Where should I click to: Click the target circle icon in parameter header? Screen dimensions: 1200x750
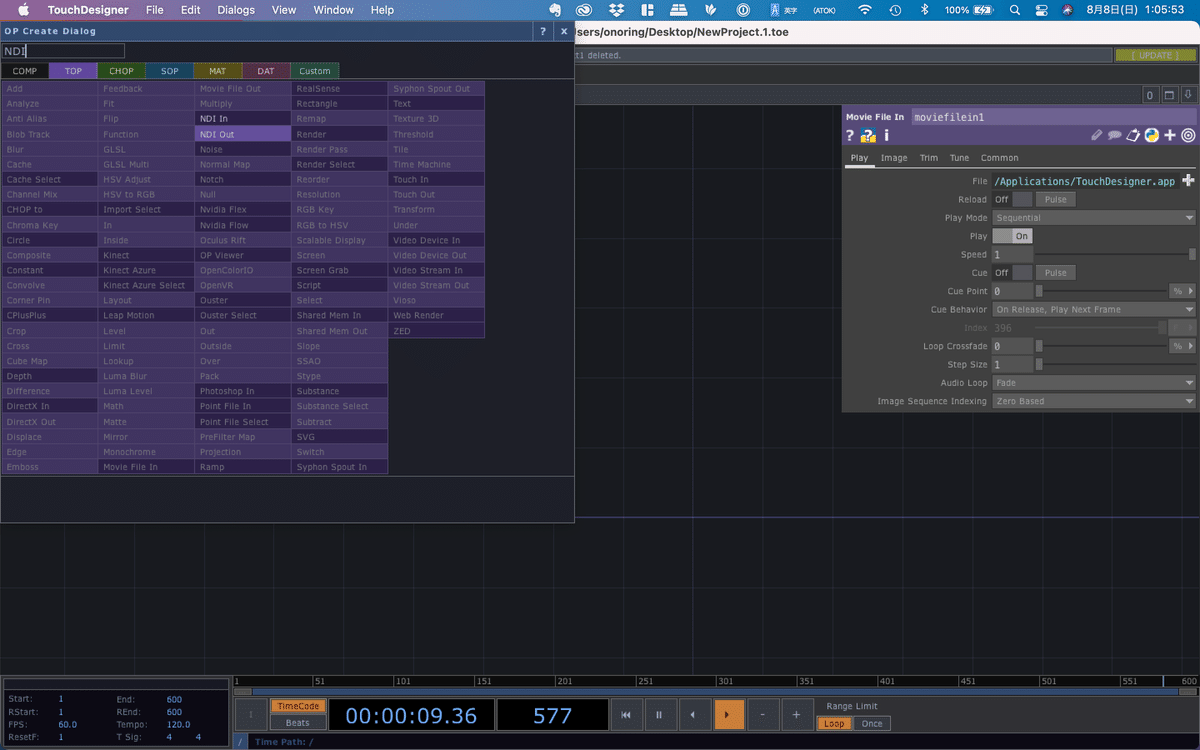1188,136
